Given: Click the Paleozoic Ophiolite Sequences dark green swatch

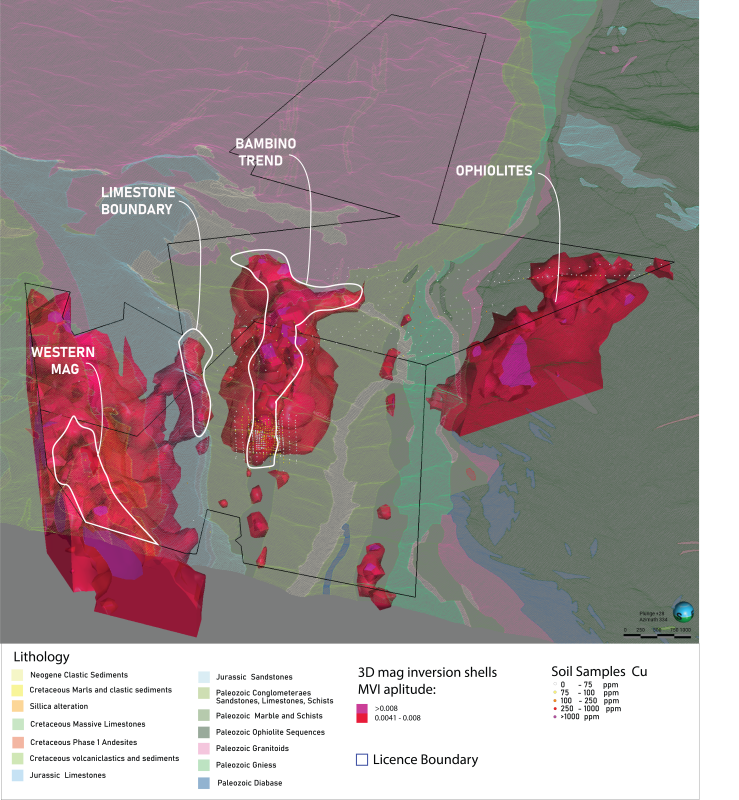Looking at the screenshot, I should tap(204, 731).
